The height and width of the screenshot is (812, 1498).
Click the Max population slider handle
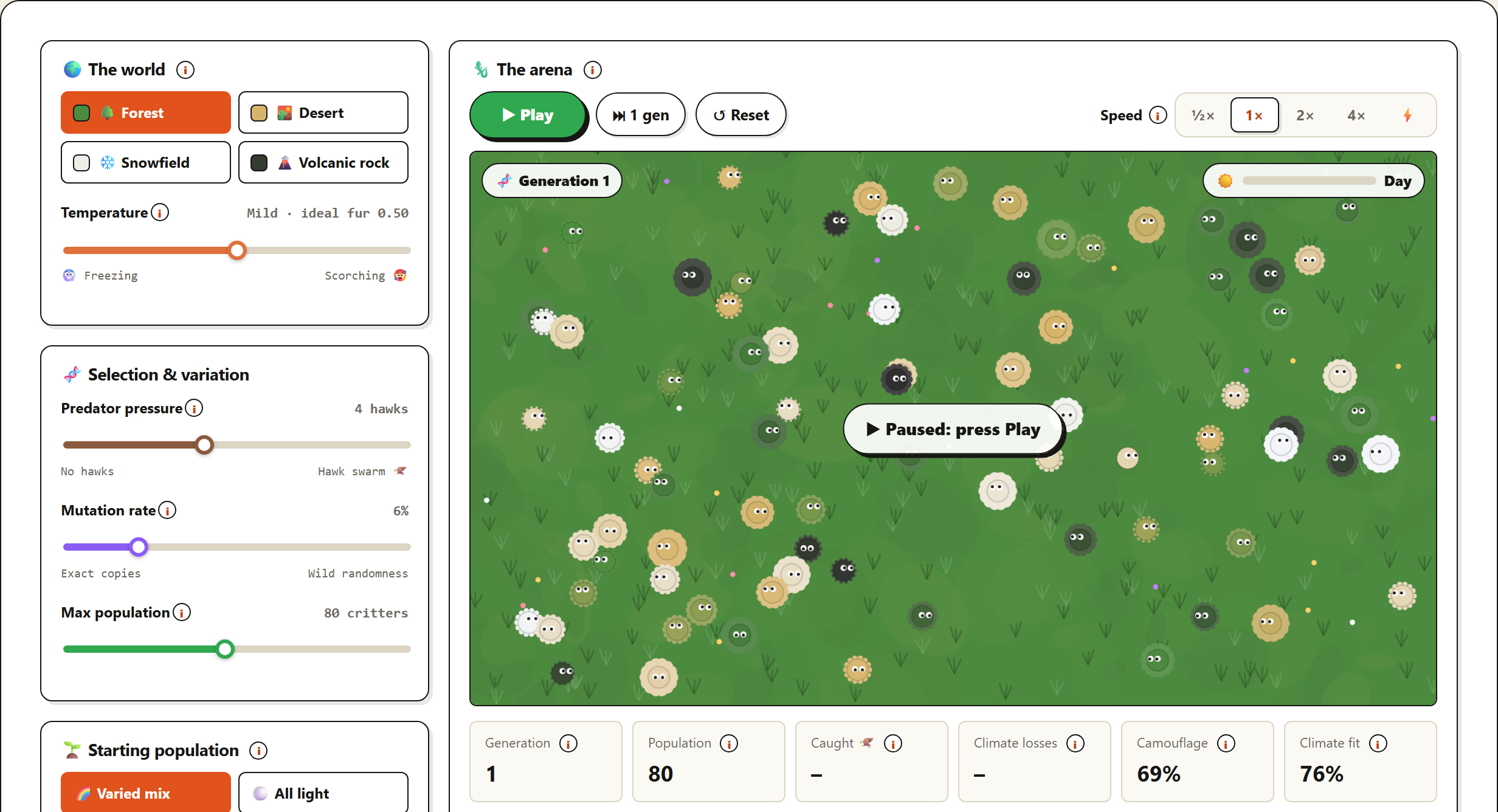click(225, 649)
